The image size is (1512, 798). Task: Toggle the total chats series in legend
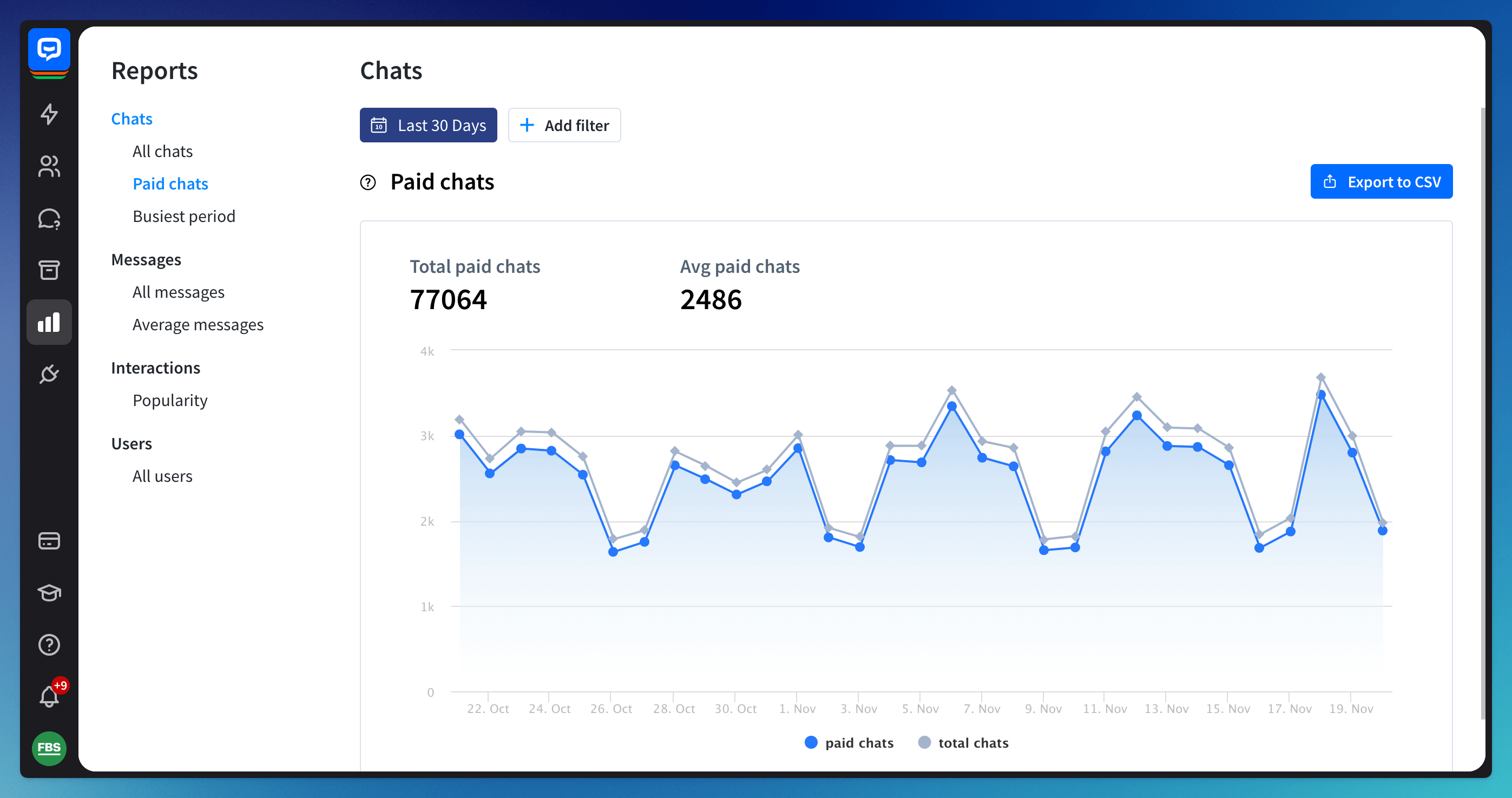point(963,743)
